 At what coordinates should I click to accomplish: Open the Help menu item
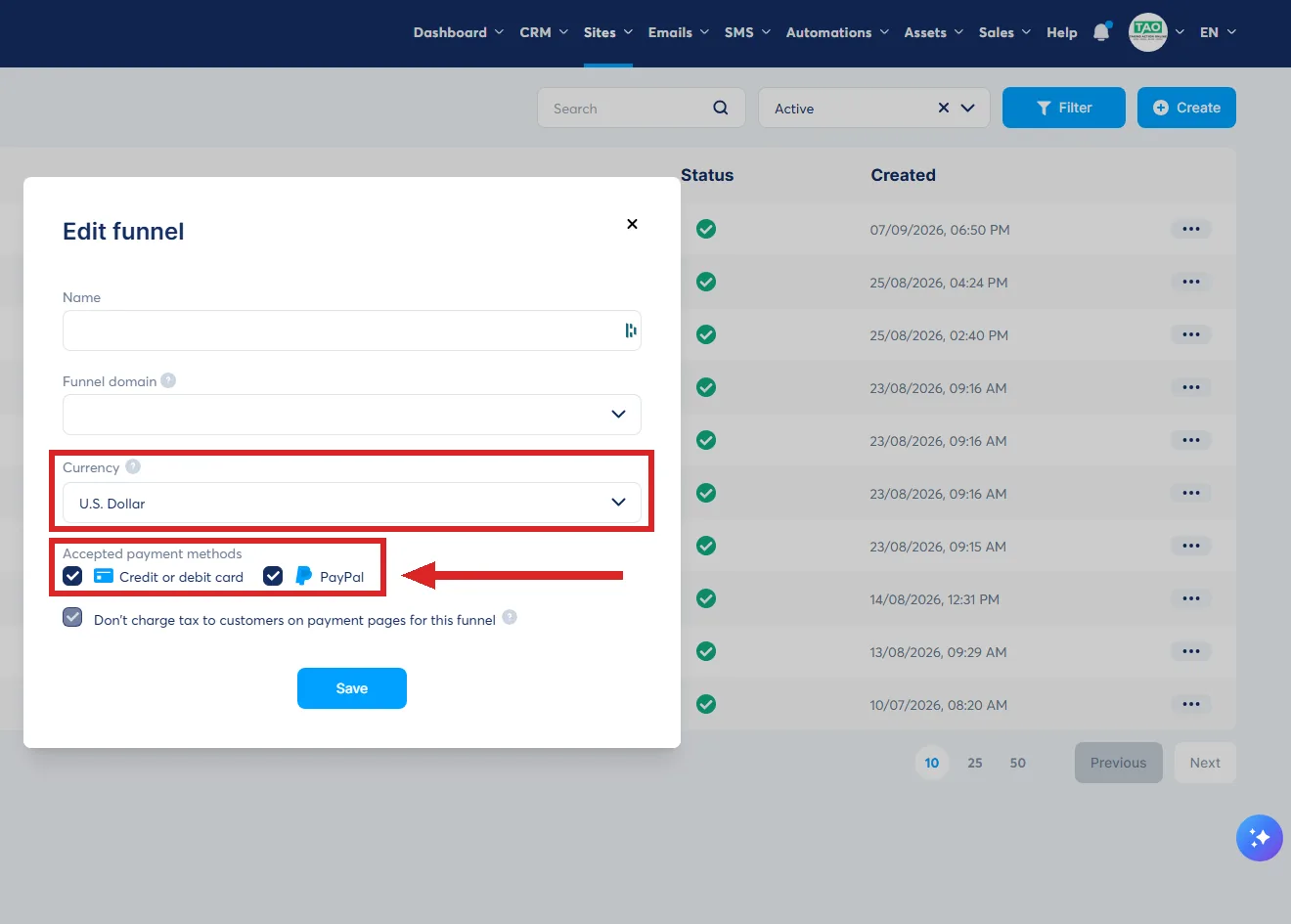[1062, 32]
